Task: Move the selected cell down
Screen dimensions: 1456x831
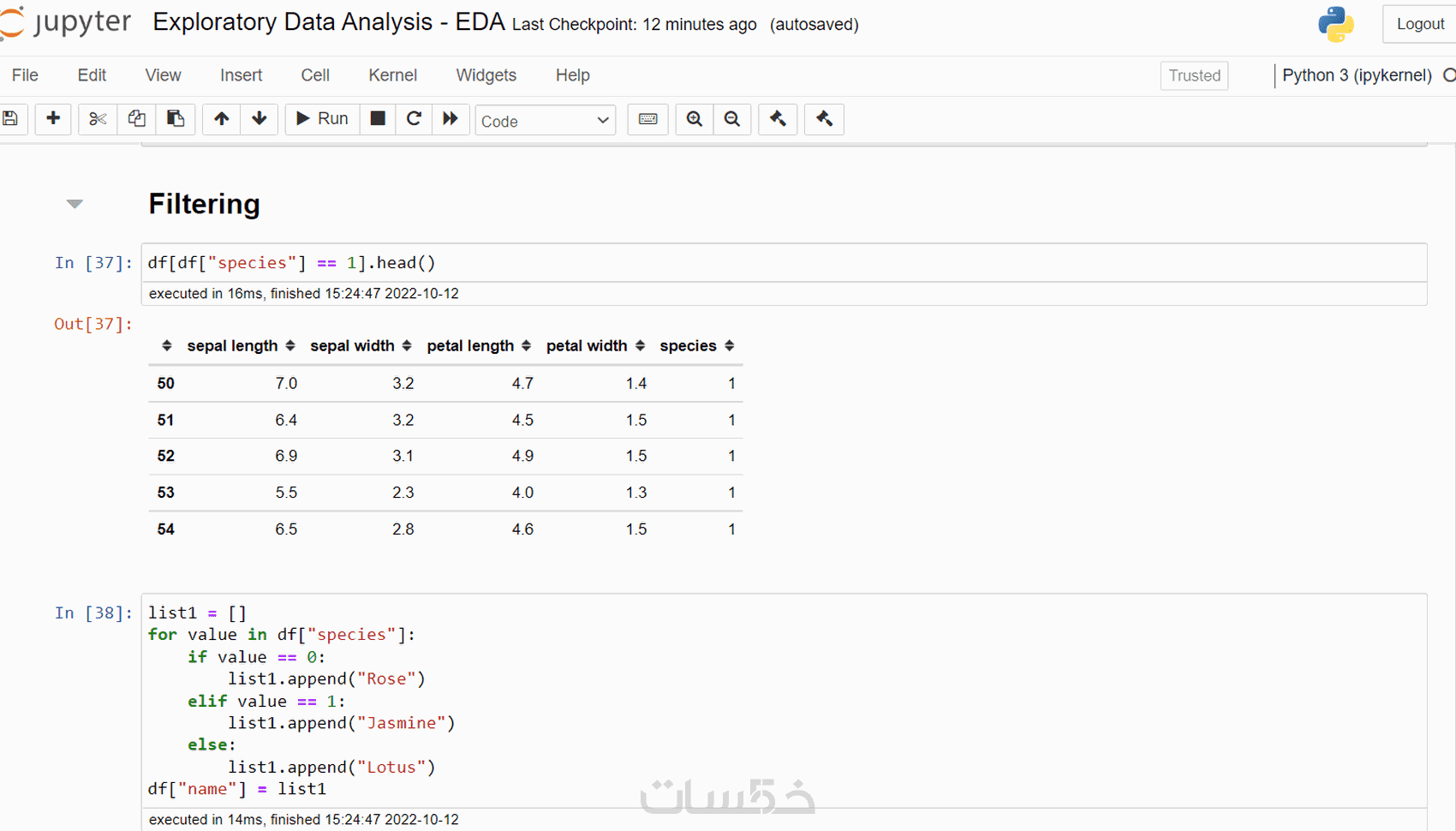Action: coord(260,119)
